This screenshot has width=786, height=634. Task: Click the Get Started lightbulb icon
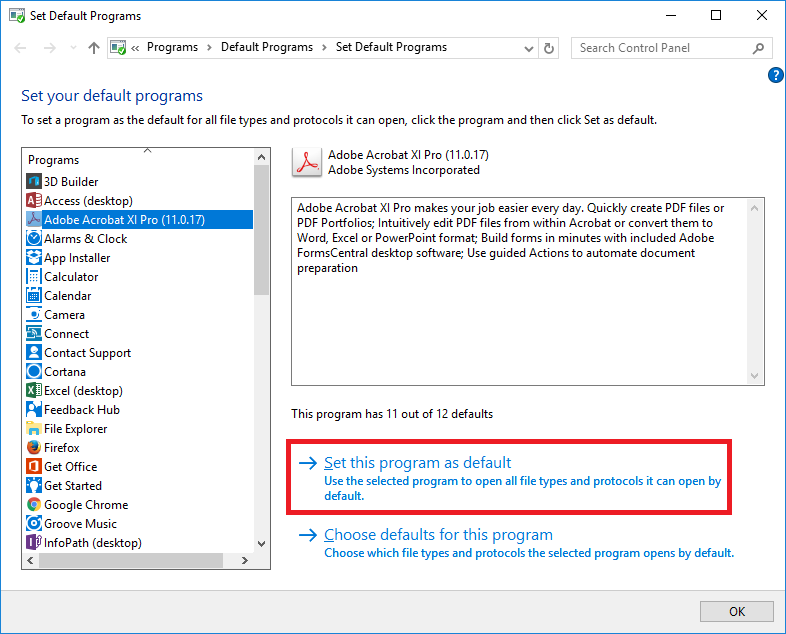pos(34,485)
